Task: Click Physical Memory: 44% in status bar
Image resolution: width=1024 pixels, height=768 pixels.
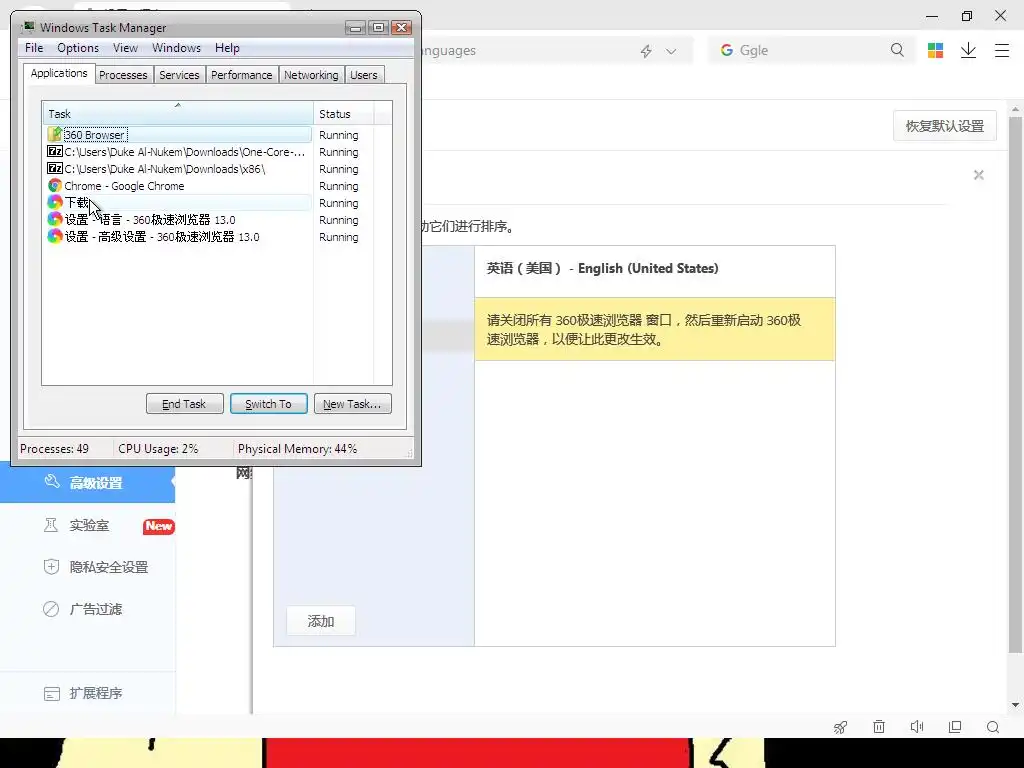Action: (x=297, y=449)
